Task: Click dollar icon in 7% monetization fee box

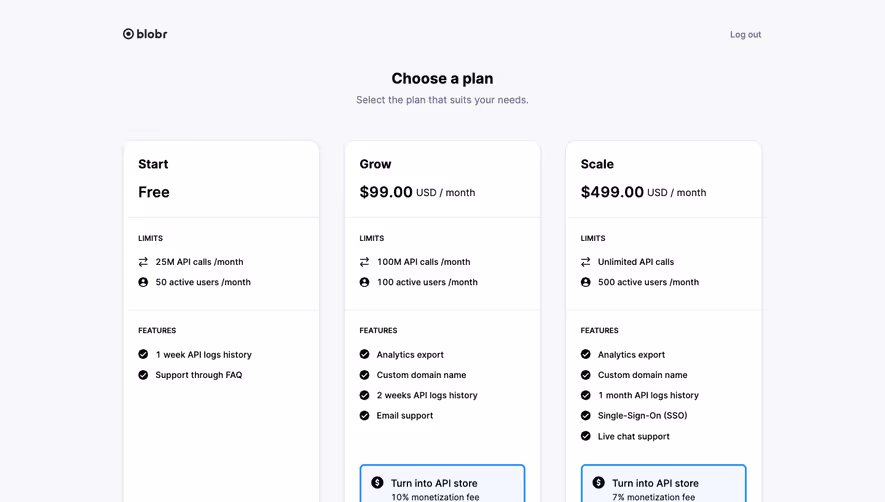Action: [598, 483]
